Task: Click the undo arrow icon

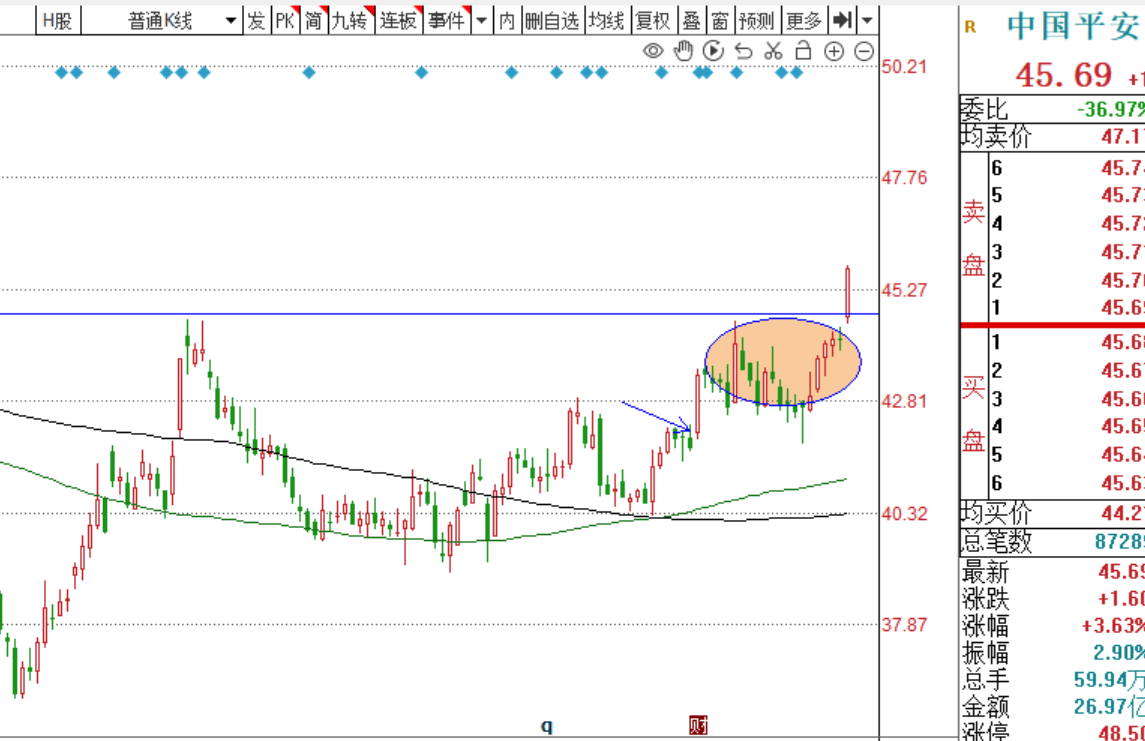Action: (743, 51)
